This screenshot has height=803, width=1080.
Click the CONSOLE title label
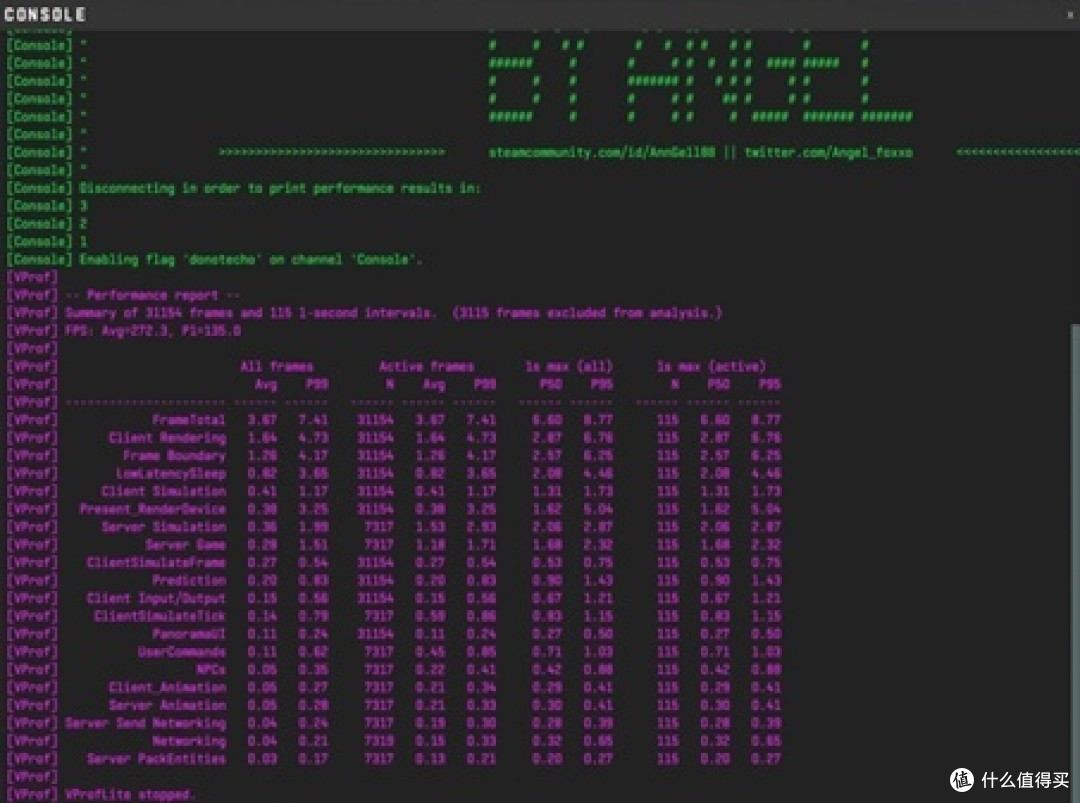coord(45,14)
